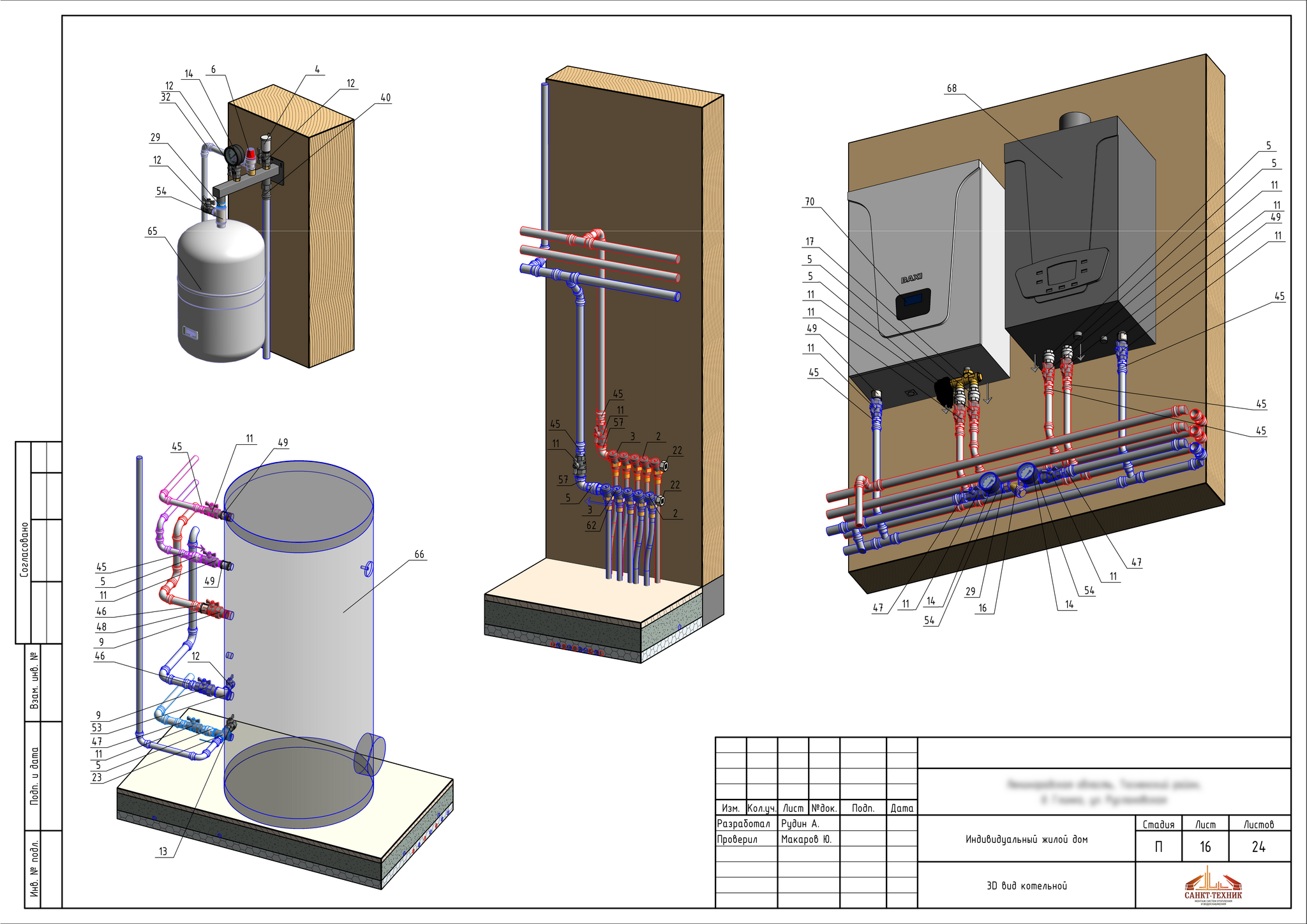
Task: Select callout number 48 left of the water heater
Action: [x=101, y=627]
